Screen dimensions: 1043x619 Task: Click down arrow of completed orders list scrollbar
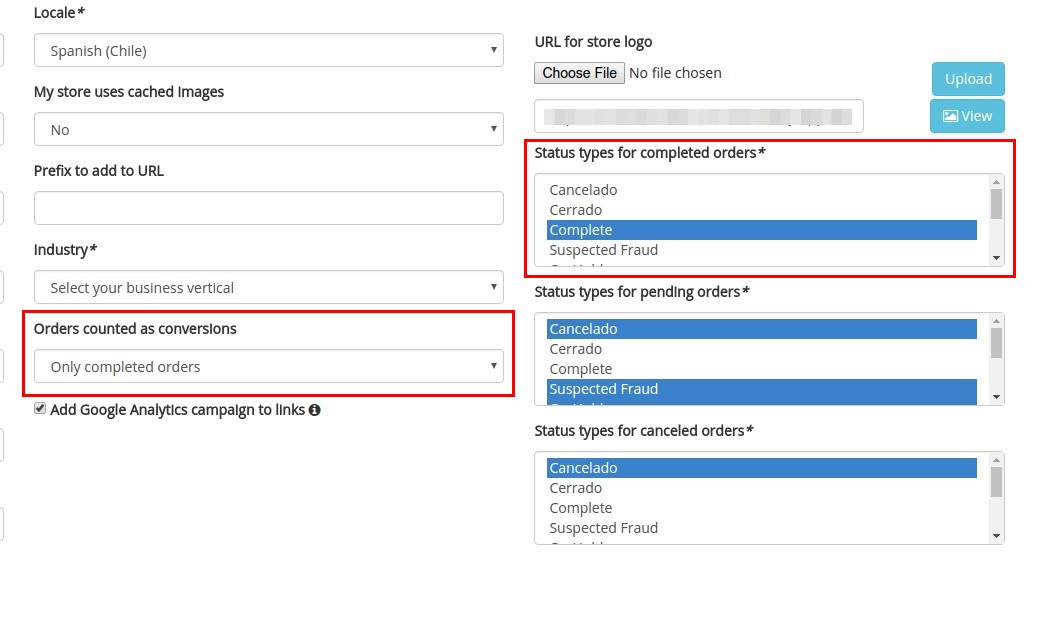pyautogui.click(x=996, y=258)
